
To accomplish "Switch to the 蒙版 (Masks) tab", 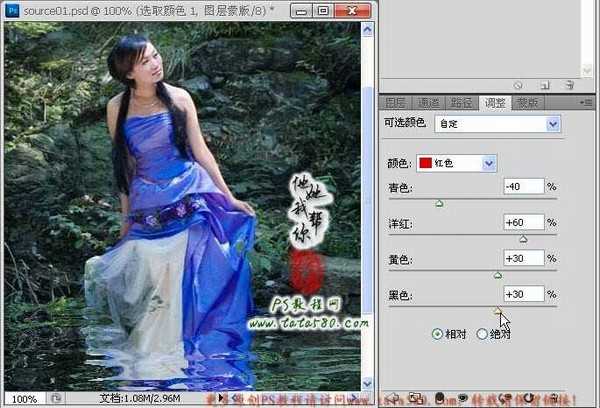I will (x=527, y=102).
